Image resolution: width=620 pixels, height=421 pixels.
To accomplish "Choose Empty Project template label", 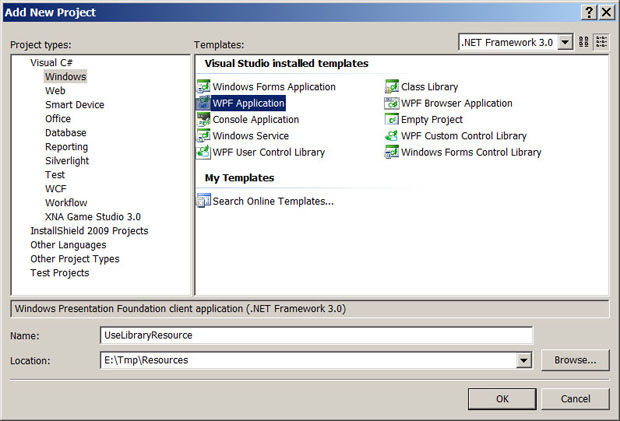I will pyautogui.click(x=432, y=119).
